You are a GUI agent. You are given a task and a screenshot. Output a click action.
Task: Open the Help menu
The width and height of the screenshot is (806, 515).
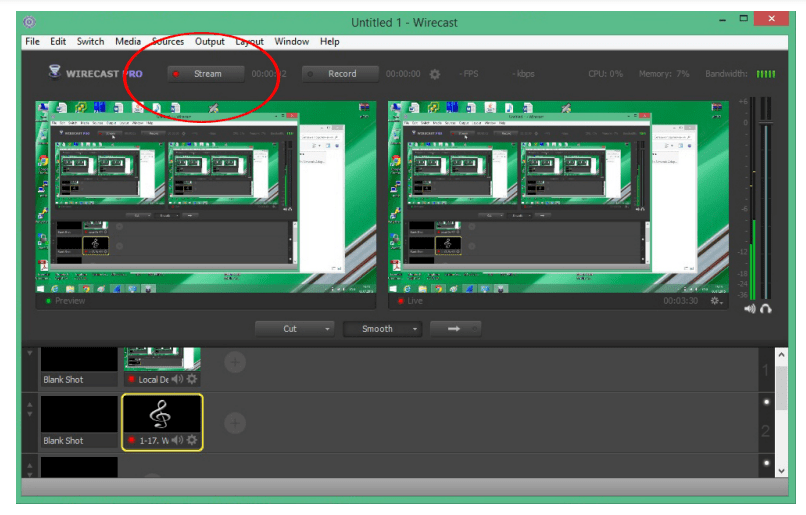[329, 42]
